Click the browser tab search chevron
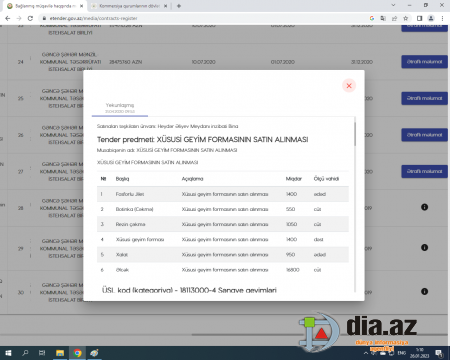450x360 pixels. click(393, 5)
